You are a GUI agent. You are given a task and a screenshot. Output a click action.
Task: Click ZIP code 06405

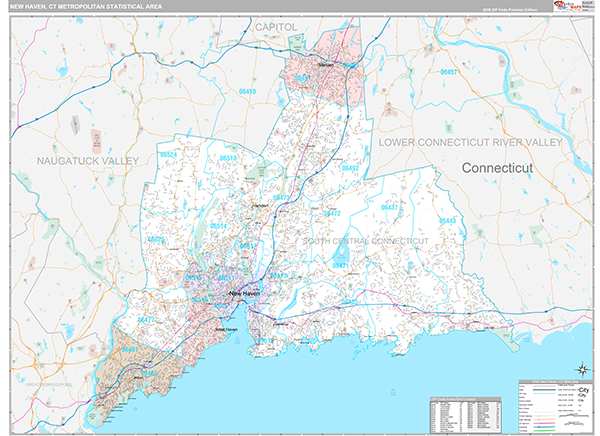tap(349, 302)
